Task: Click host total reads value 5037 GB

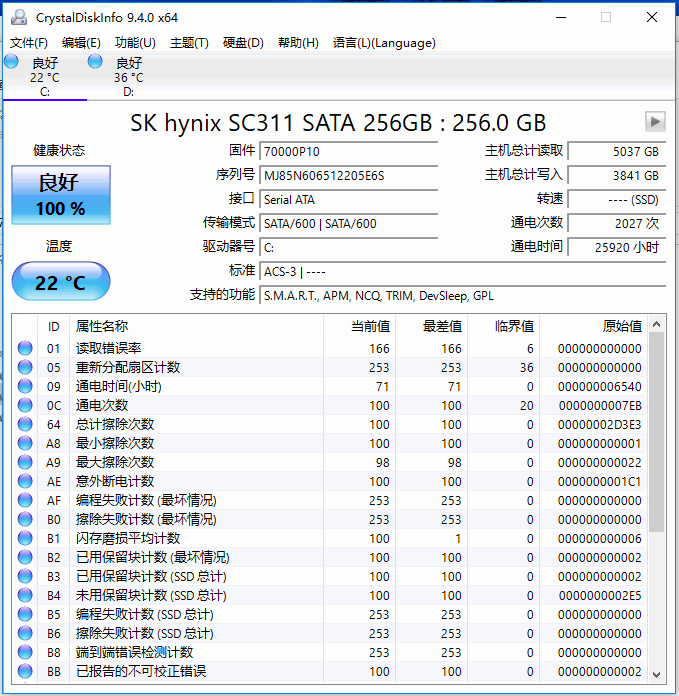Action: point(617,151)
